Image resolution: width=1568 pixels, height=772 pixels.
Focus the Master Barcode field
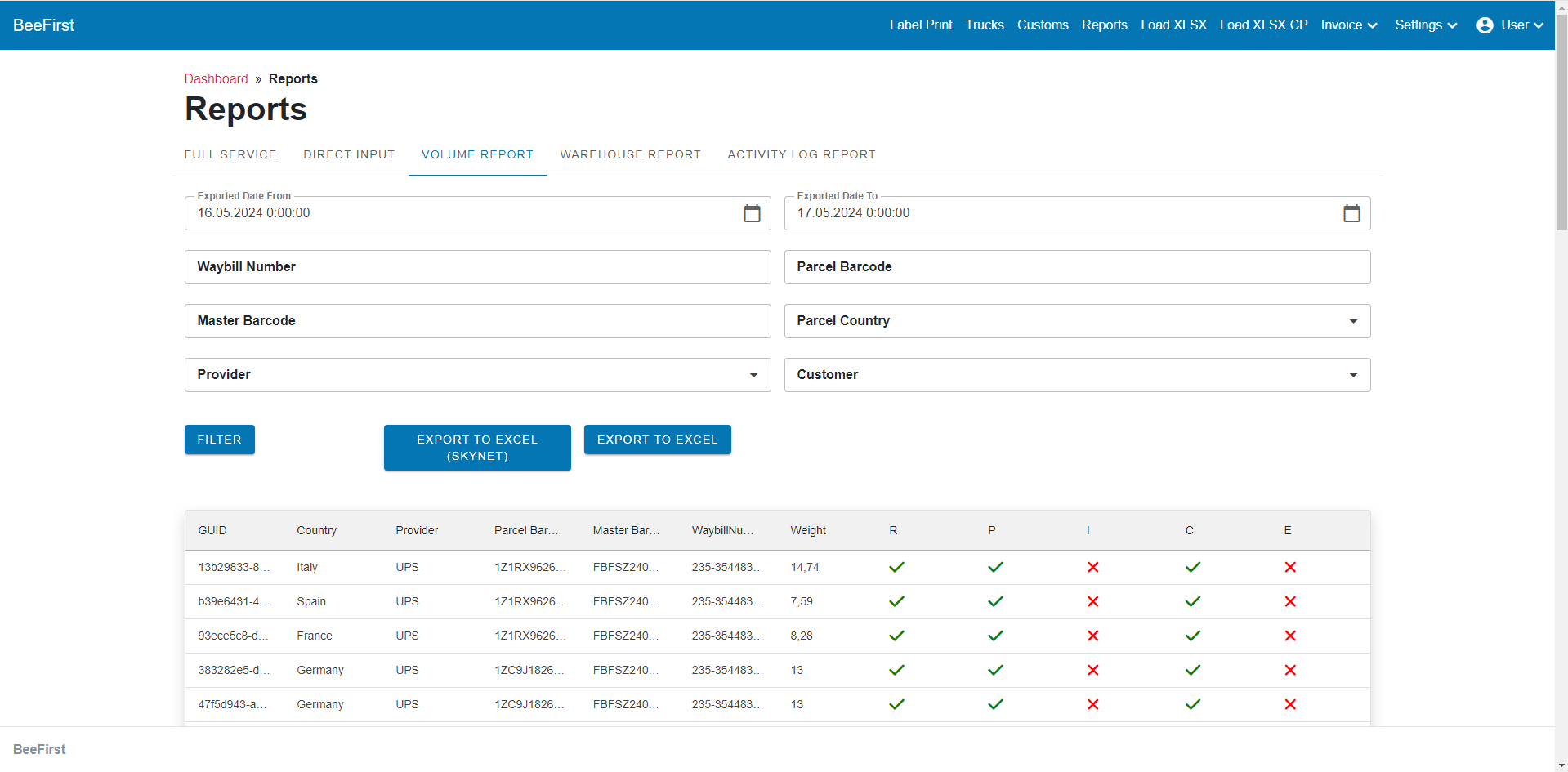point(477,321)
